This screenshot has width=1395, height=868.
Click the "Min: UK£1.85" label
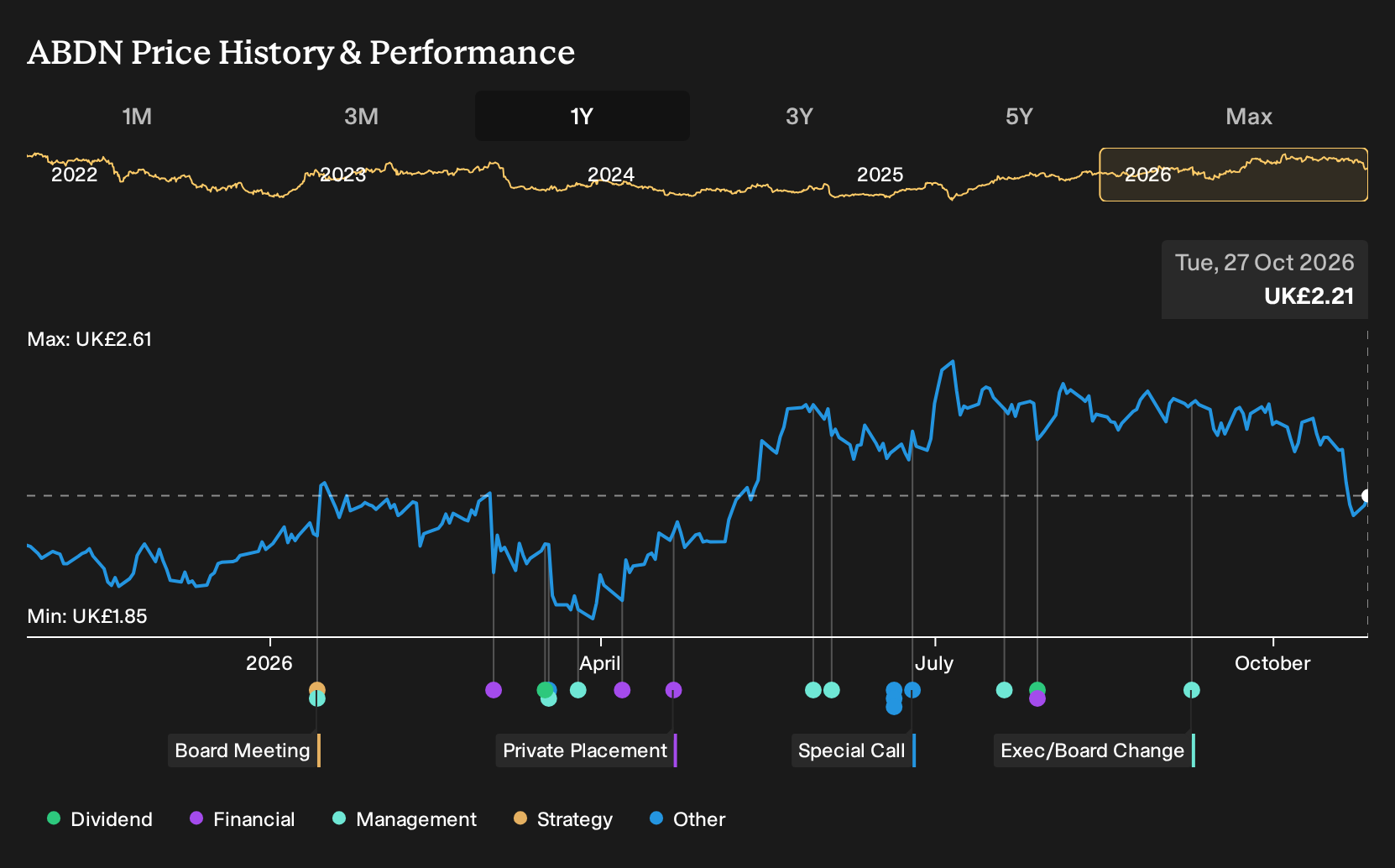click(x=87, y=616)
